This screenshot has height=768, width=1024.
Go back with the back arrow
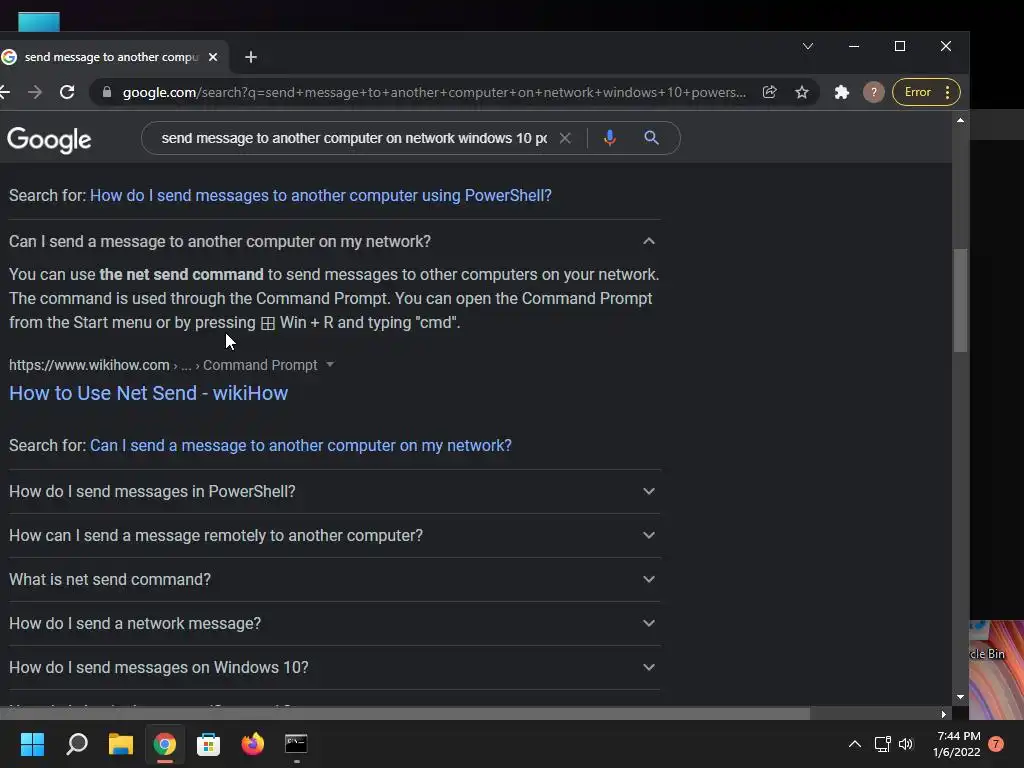point(5,92)
